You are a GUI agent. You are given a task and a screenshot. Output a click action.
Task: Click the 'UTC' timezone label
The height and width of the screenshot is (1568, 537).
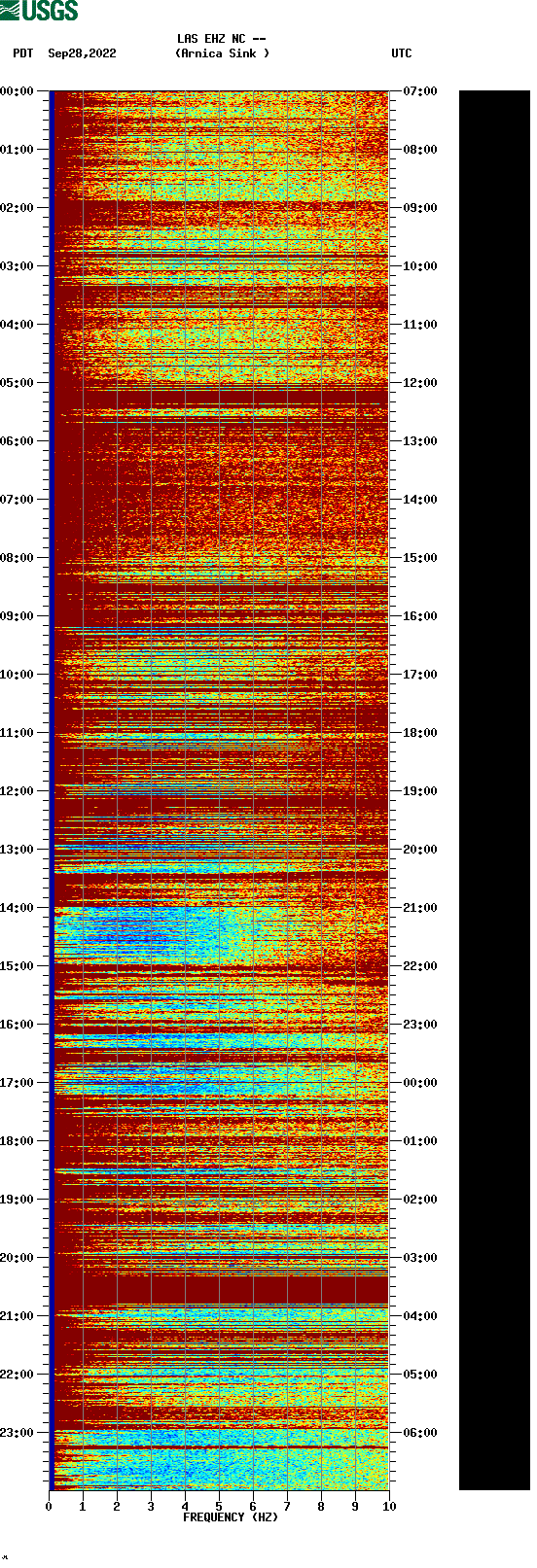[x=402, y=53]
